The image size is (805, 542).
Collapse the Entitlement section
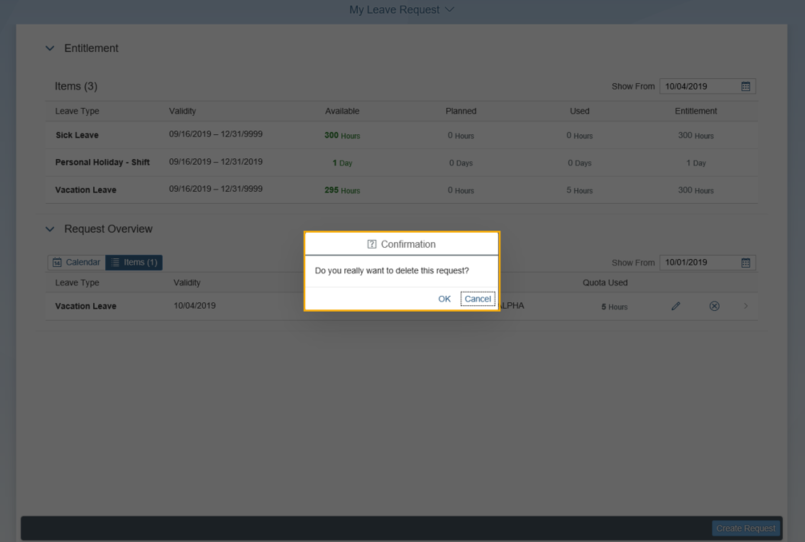coord(50,48)
